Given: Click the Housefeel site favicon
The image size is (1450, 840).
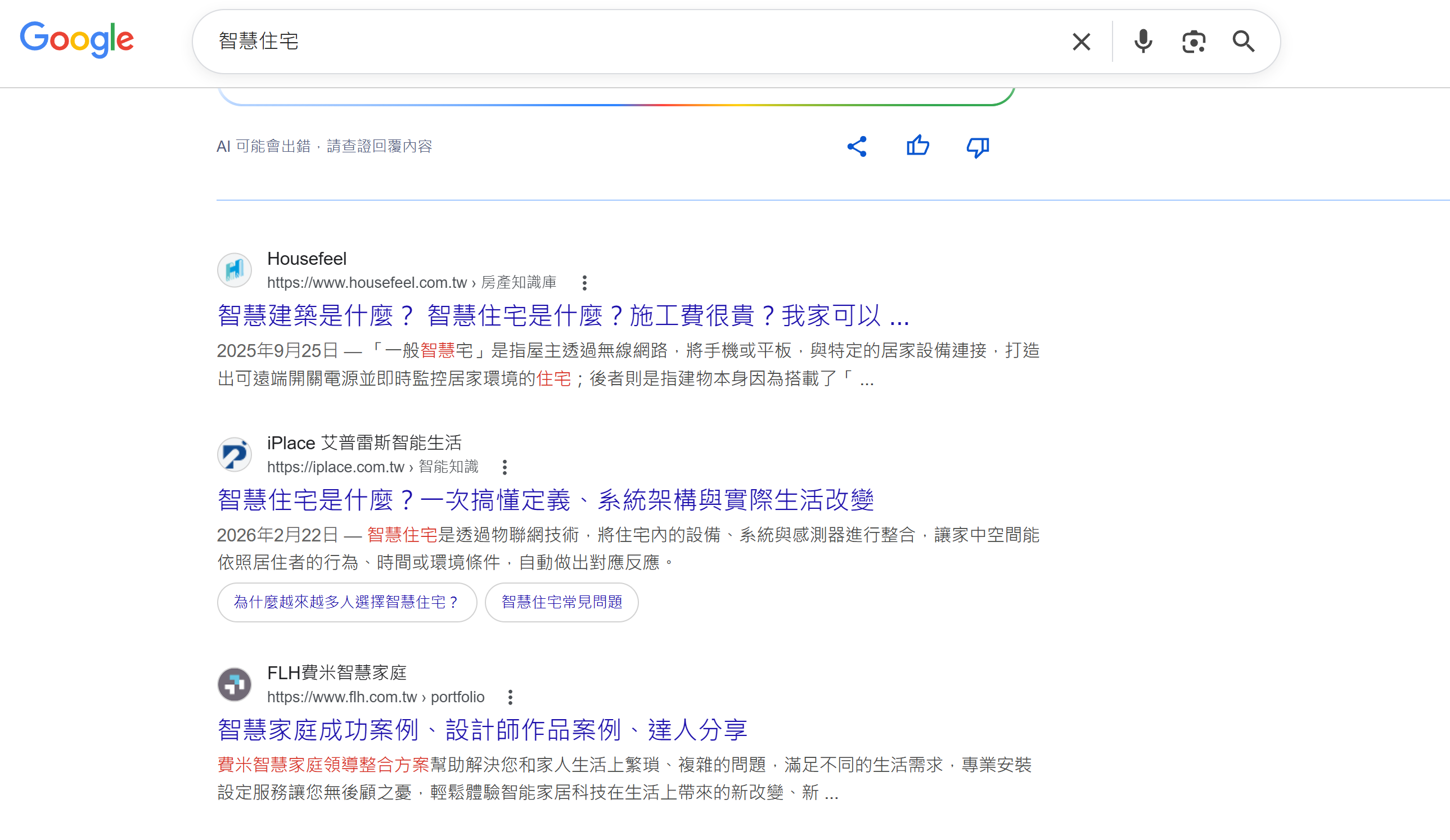Looking at the screenshot, I should click(235, 270).
